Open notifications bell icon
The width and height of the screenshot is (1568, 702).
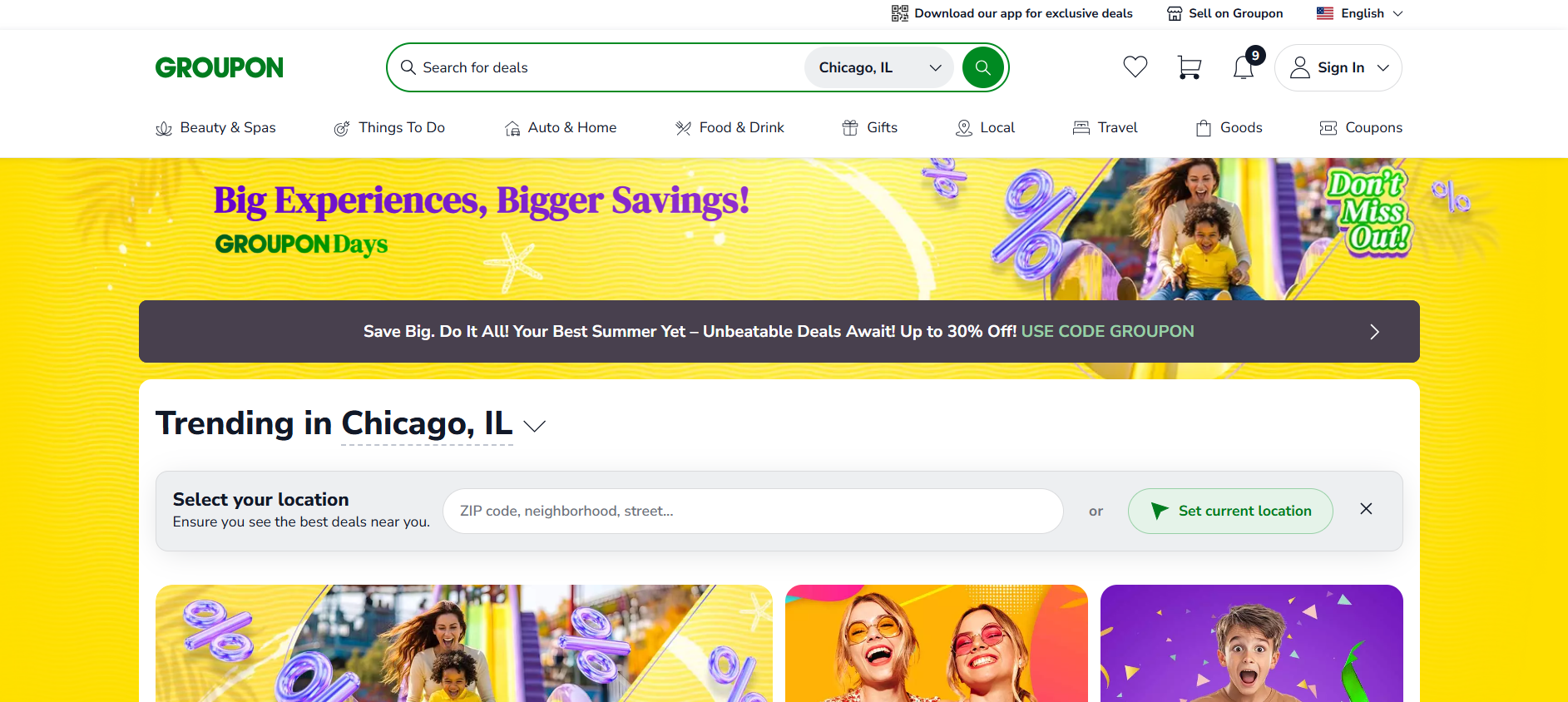click(1244, 67)
